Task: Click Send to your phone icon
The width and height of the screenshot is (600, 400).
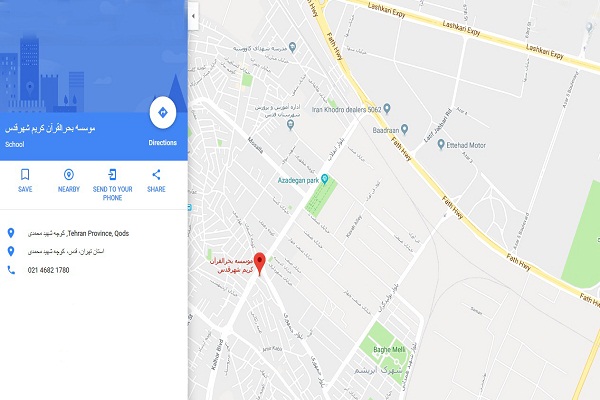Action: click(x=112, y=175)
